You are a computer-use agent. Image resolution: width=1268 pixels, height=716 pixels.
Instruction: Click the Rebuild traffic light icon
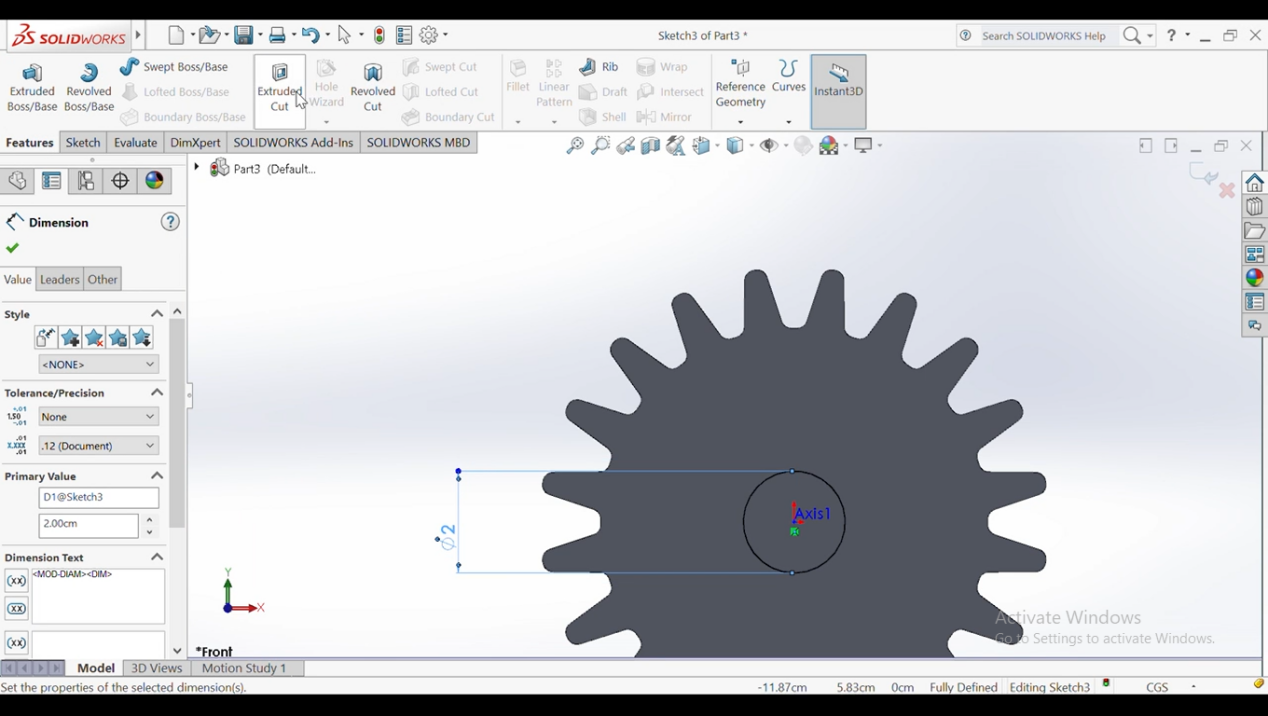click(x=379, y=35)
